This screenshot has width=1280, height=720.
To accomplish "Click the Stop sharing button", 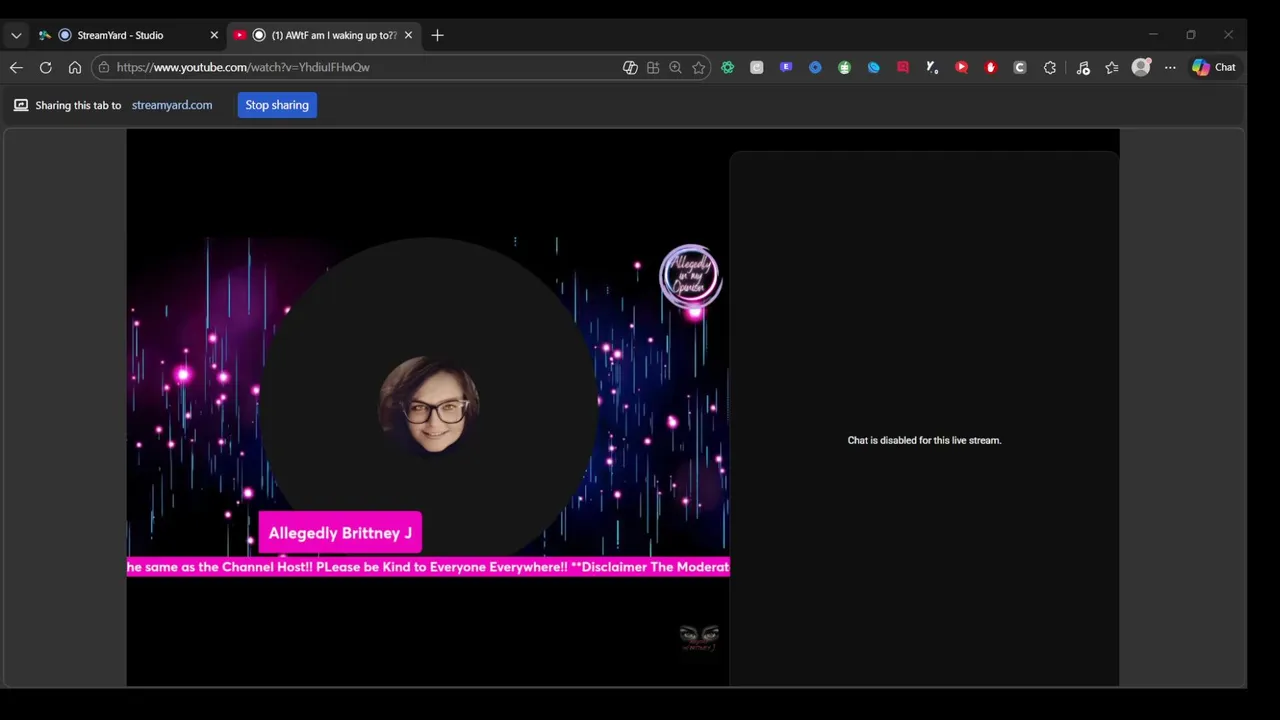I will point(277,105).
